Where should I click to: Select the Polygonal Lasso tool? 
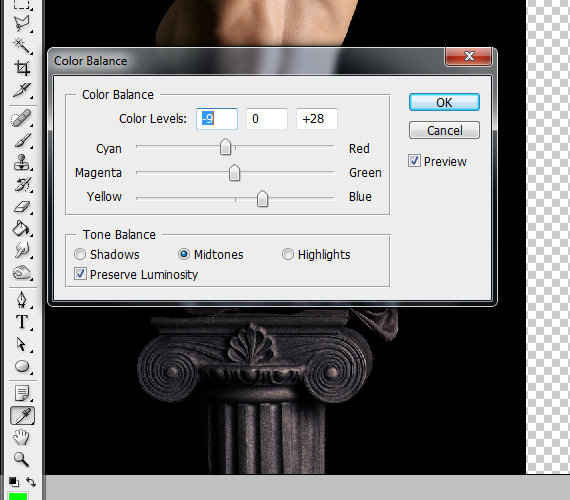22,23
